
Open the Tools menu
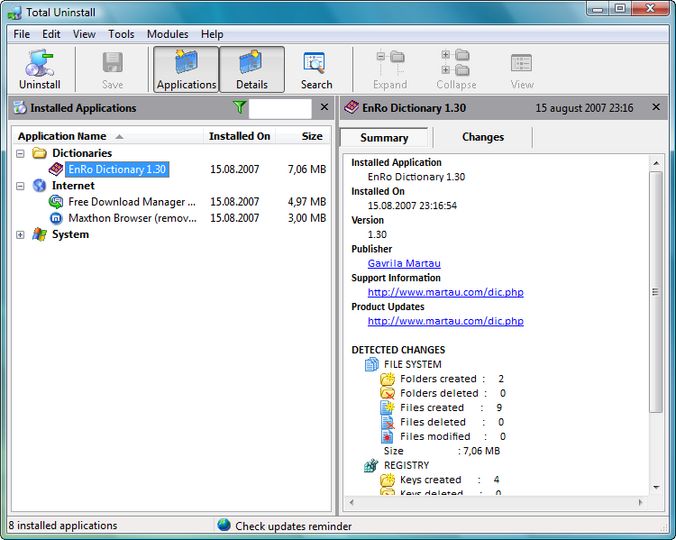tap(121, 34)
